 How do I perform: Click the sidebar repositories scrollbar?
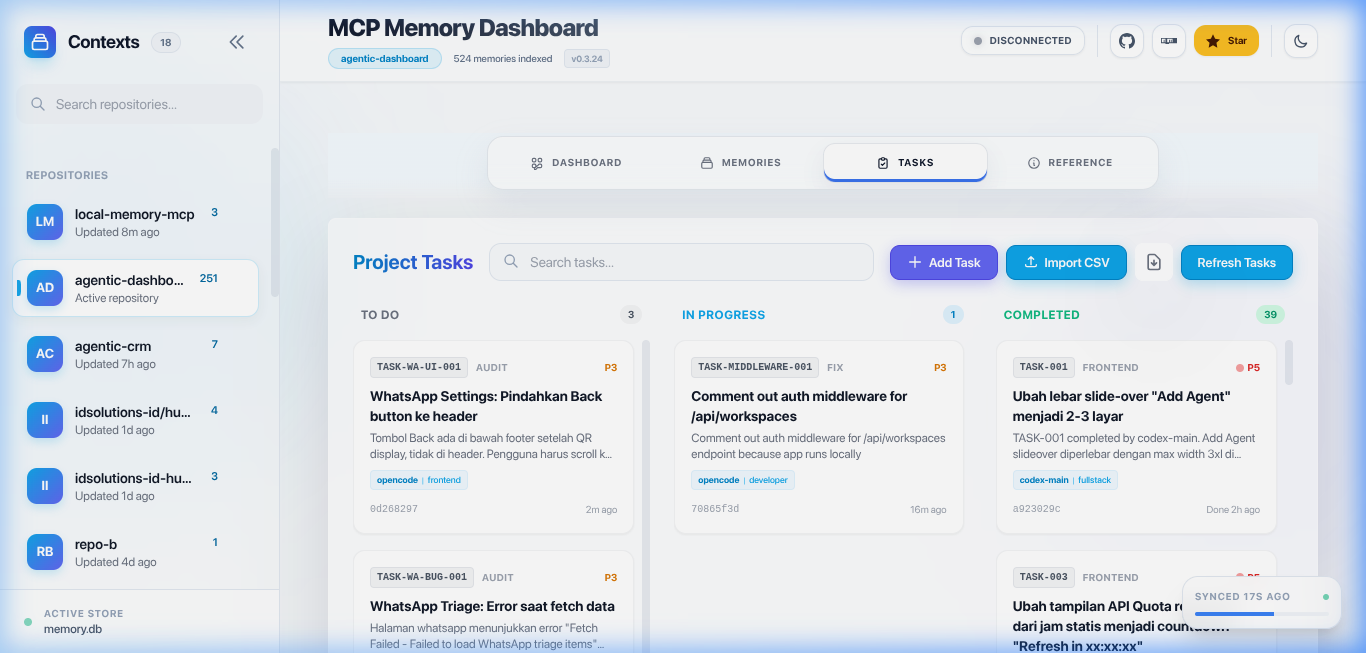pyautogui.click(x=275, y=222)
